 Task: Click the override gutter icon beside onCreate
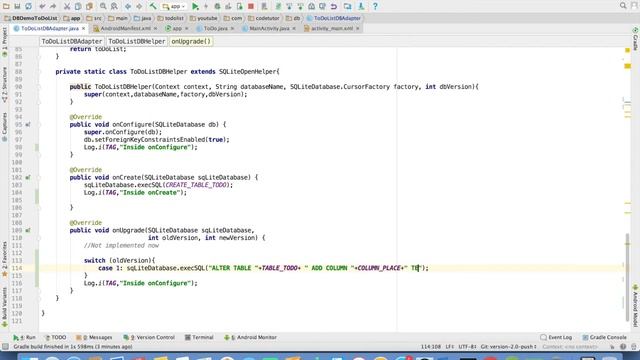[x=28, y=178]
